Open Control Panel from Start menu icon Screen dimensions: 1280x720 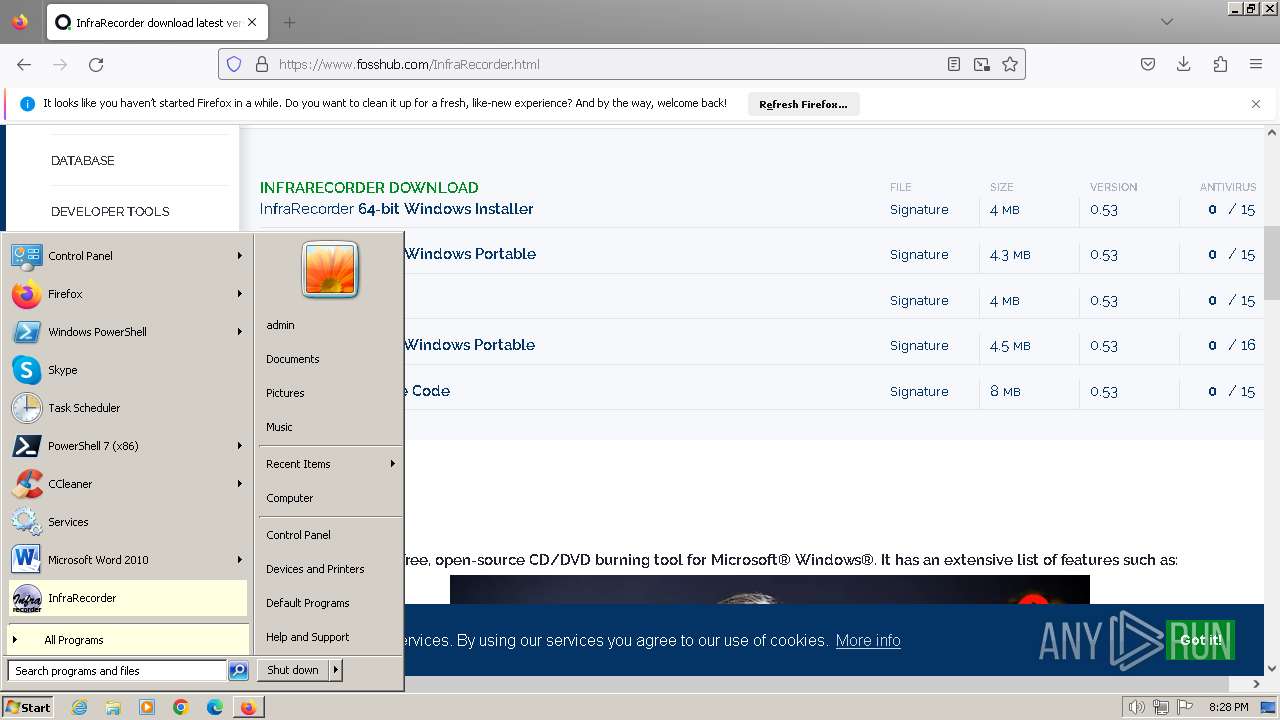tap(27, 256)
